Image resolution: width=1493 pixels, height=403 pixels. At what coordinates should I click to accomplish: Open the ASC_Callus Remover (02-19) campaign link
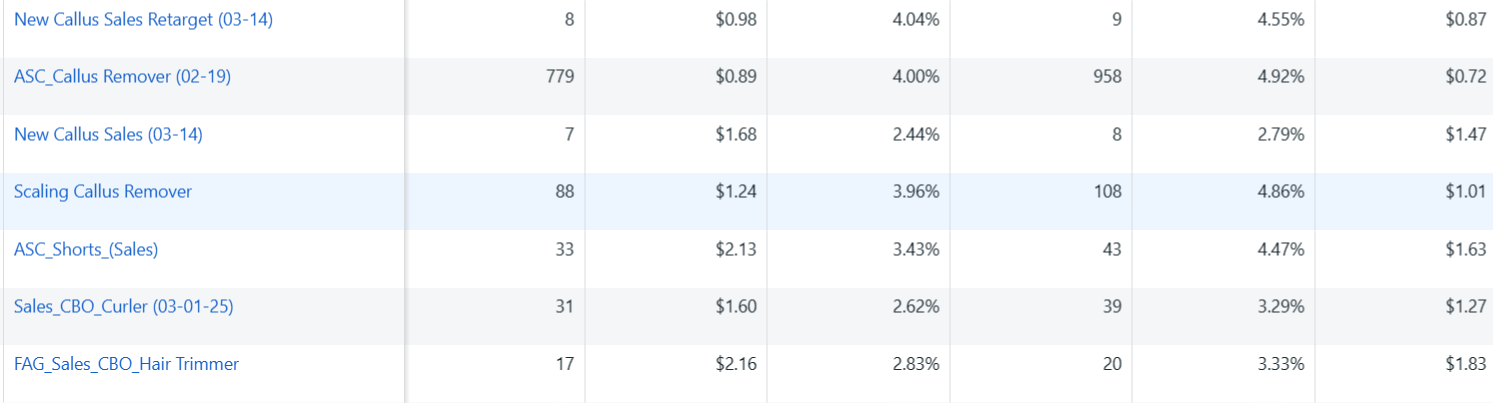click(x=122, y=76)
